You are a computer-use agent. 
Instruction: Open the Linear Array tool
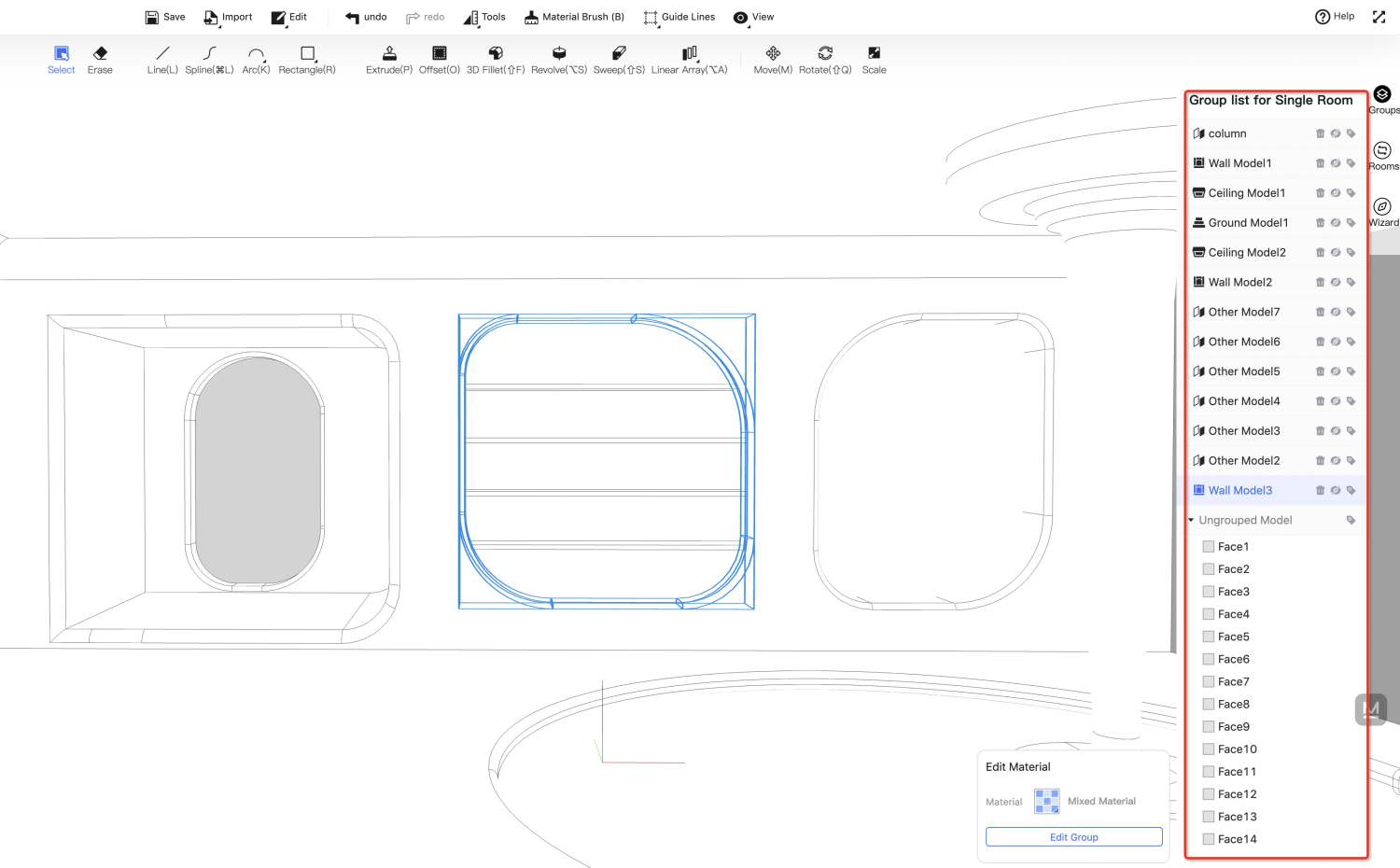(690, 60)
